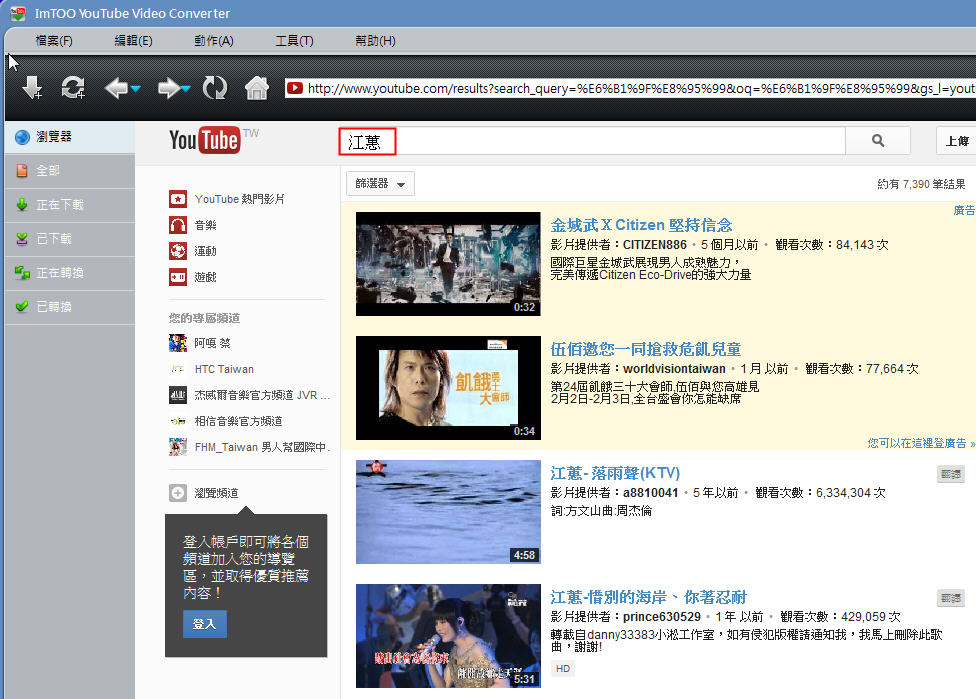Open the 工具(T) menu
The image size is (976, 699).
tap(294, 41)
